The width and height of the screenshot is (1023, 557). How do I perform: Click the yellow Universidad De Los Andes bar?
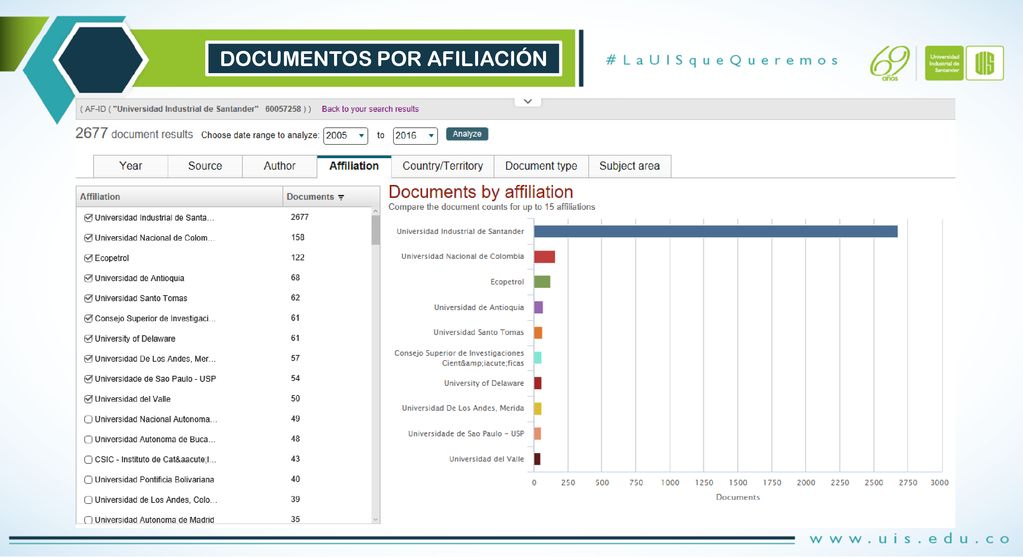tap(538, 409)
